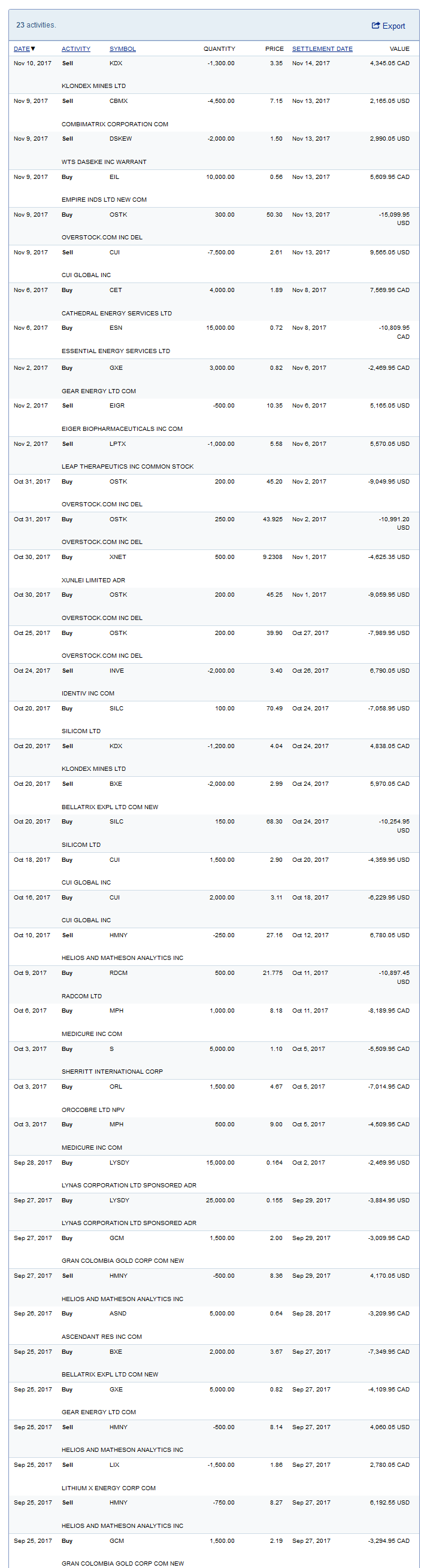Click Lithium X Energy Corp Com name
This screenshot has height=1568, width=424.
tap(108, 1488)
